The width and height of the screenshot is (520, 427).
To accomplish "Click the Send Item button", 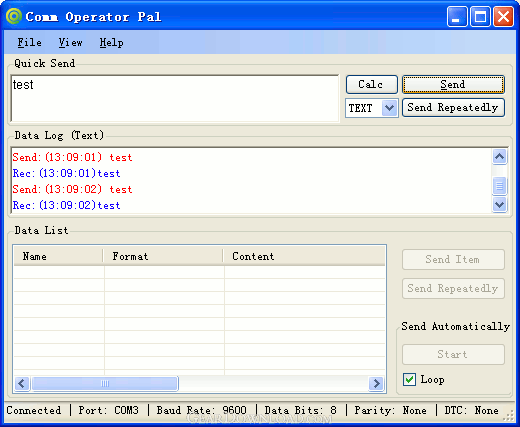I will coord(453,259).
